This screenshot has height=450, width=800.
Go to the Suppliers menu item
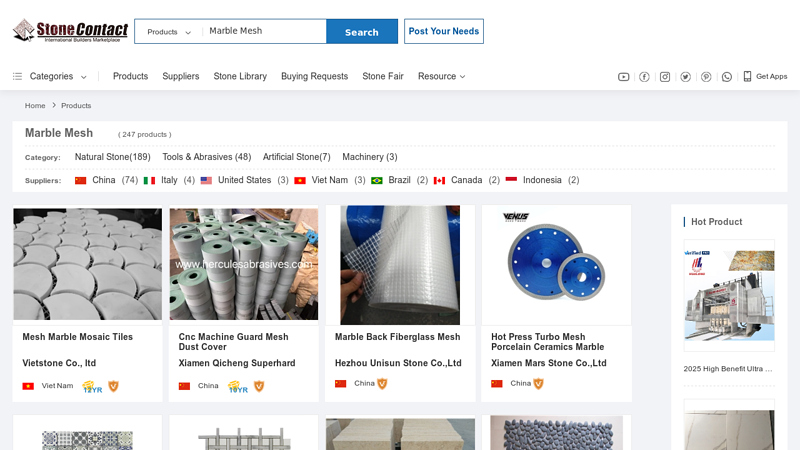pos(181,76)
